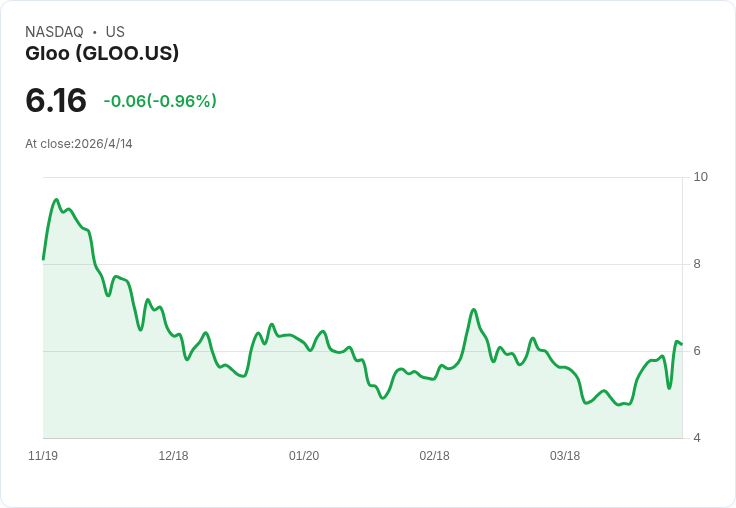Select the 02/18 date on the x-axis
736x508 pixels.
434,456
